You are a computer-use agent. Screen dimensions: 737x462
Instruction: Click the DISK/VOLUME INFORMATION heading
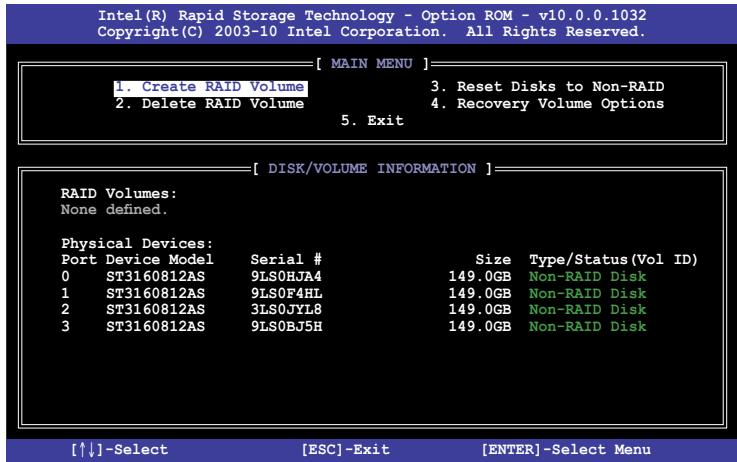point(372,168)
